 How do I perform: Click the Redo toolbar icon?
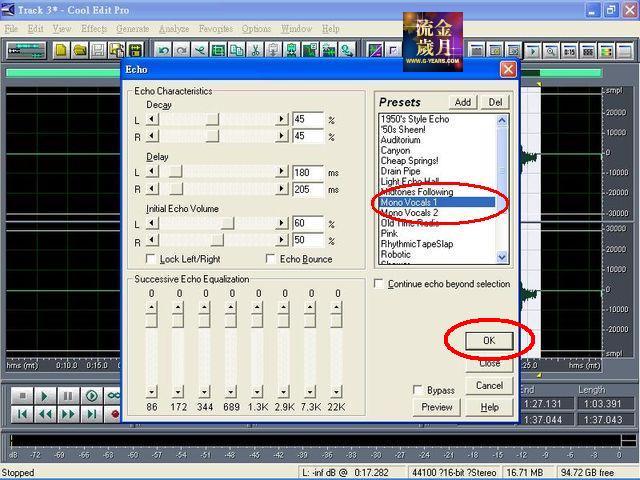point(182,51)
